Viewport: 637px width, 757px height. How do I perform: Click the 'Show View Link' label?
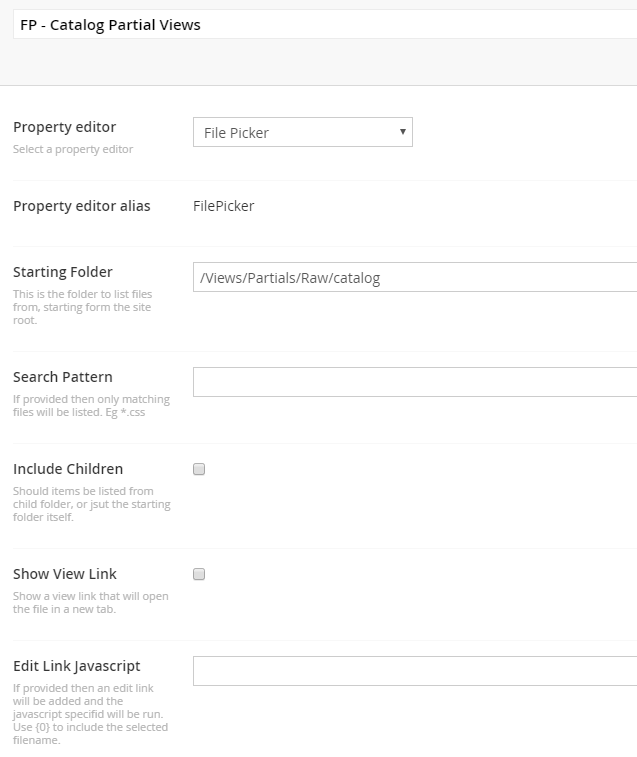pos(65,574)
